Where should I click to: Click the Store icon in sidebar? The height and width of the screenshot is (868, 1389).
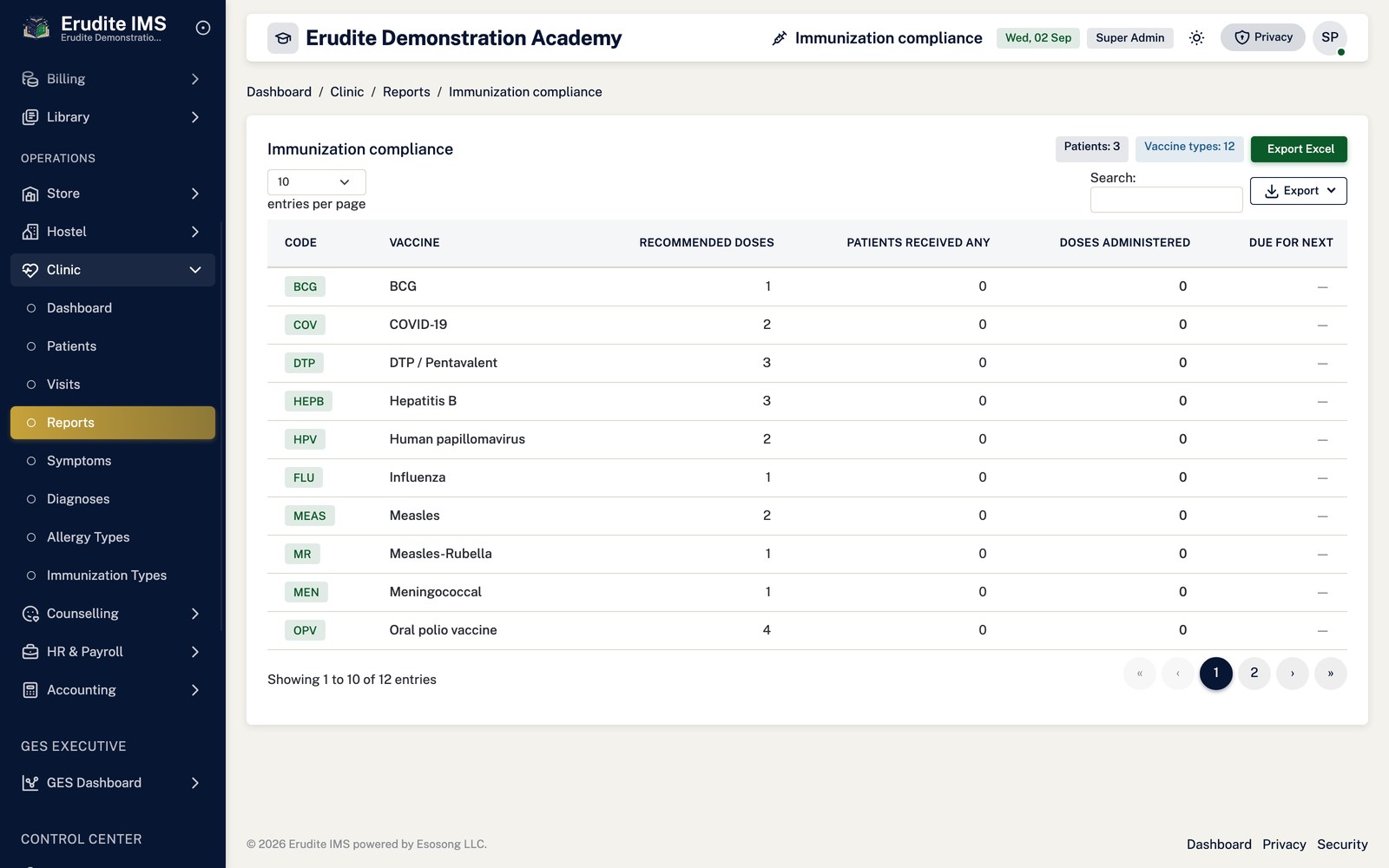[x=30, y=194]
